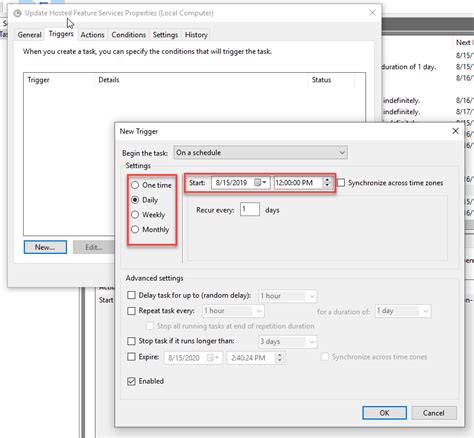Click OK to save the trigger
This screenshot has height=438, width=474.
tap(384, 413)
